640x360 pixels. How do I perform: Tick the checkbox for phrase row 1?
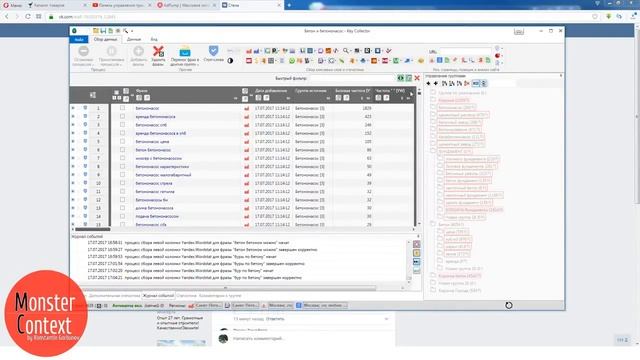point(122,108)
